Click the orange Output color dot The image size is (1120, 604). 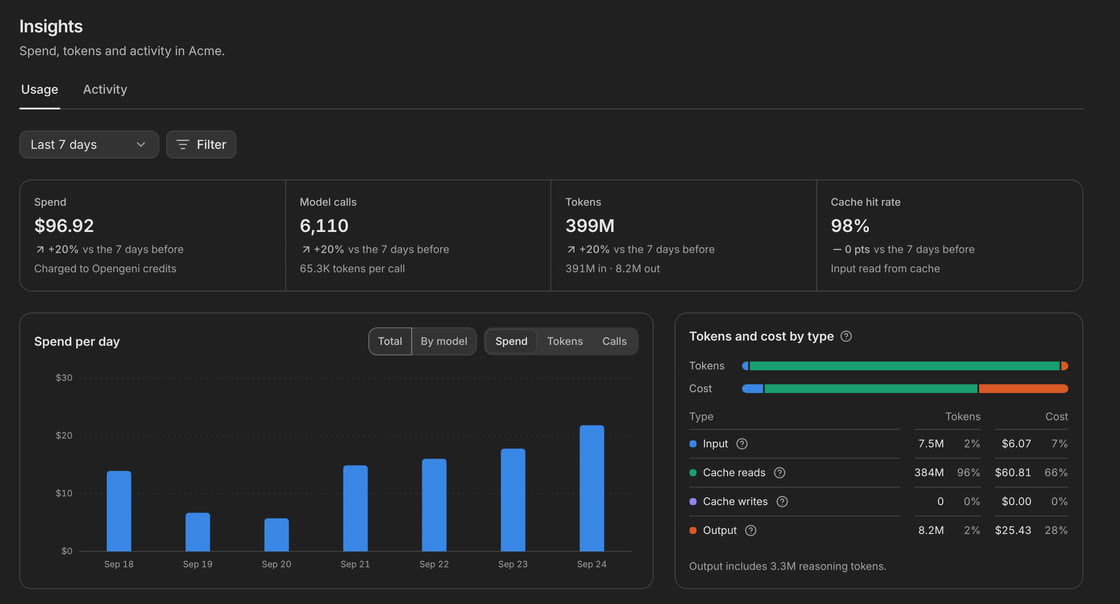tap(693, 530)
